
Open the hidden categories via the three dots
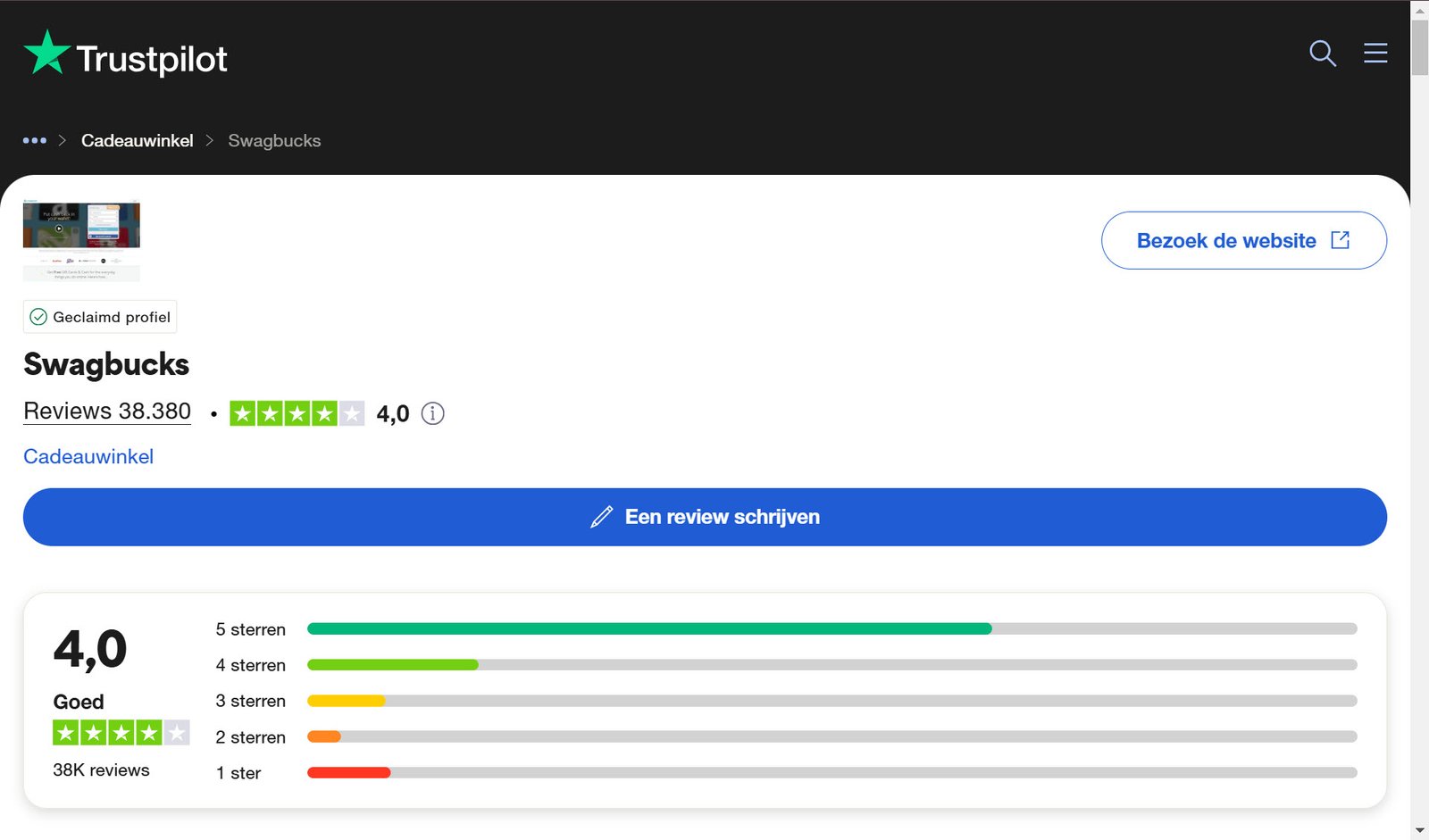point(34,140)
